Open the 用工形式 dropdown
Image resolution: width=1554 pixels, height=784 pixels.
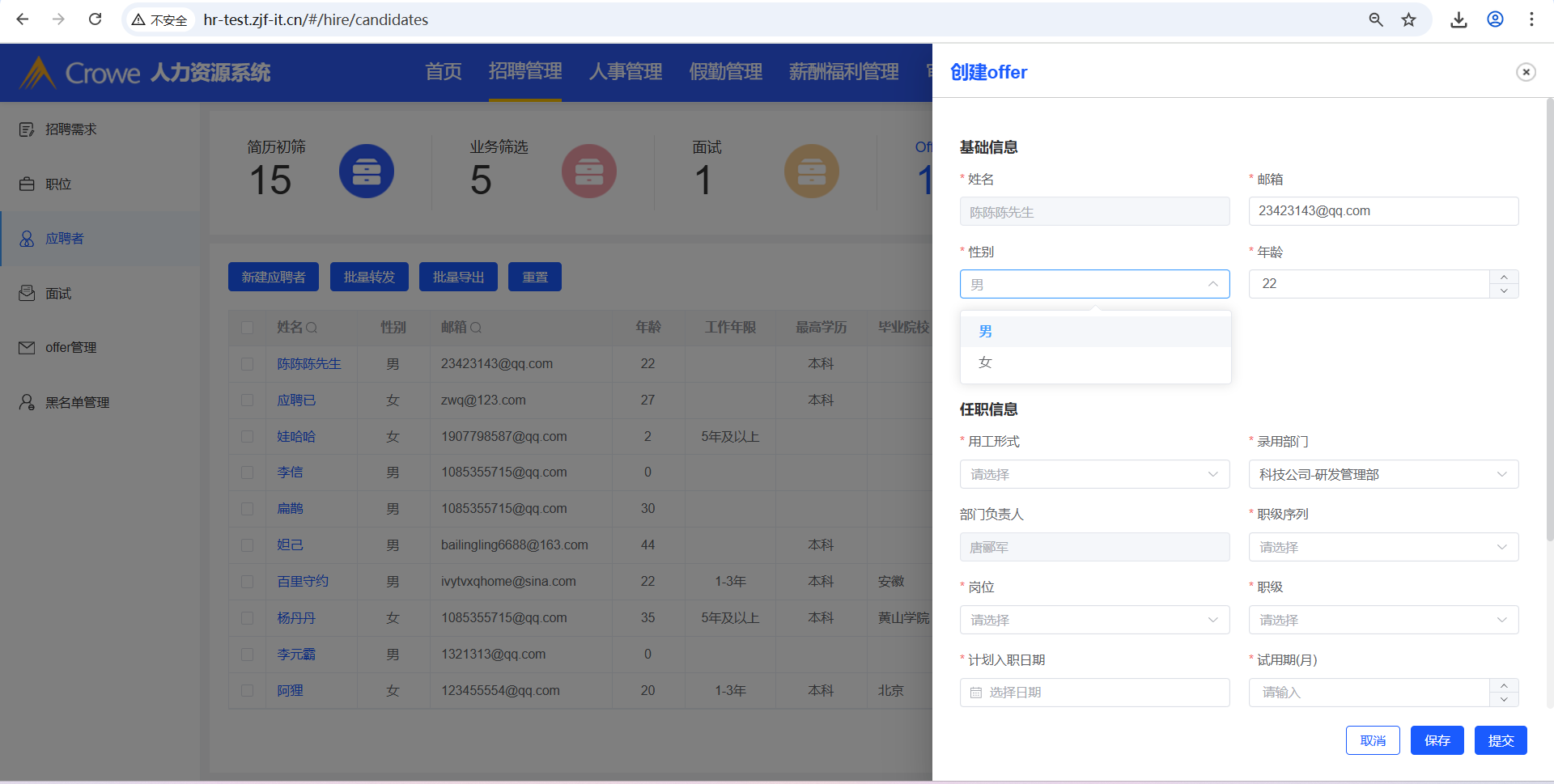click(1094, 474)
